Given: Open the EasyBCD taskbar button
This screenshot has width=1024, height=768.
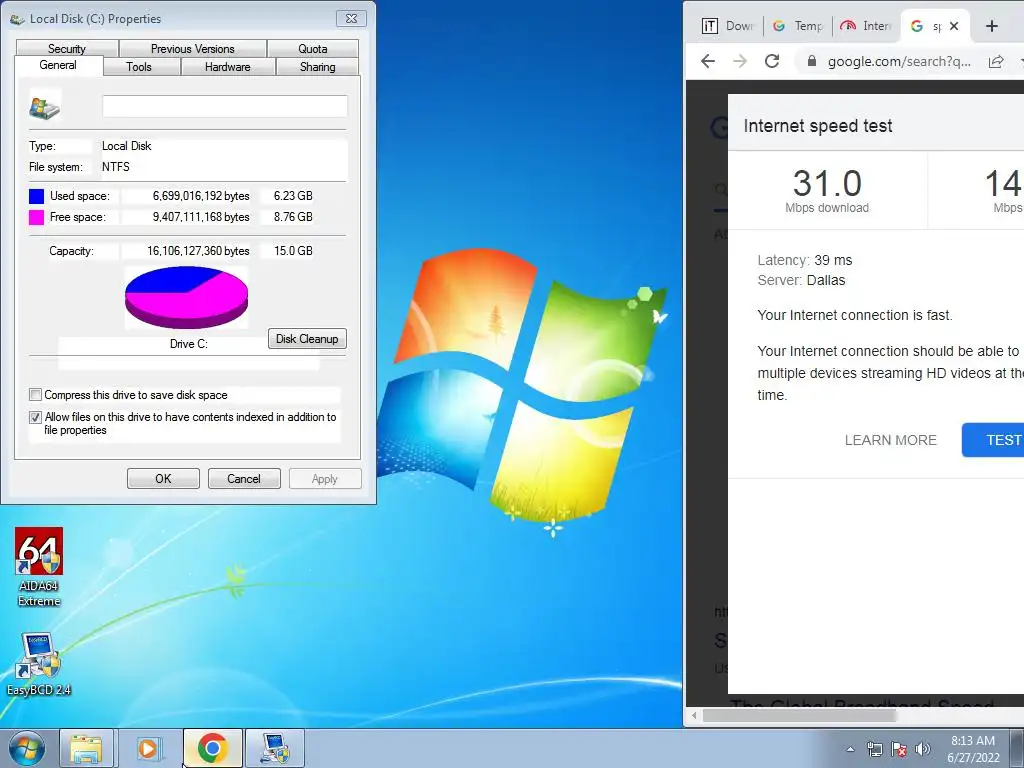Looking at the screenshot, I should 275,748.
